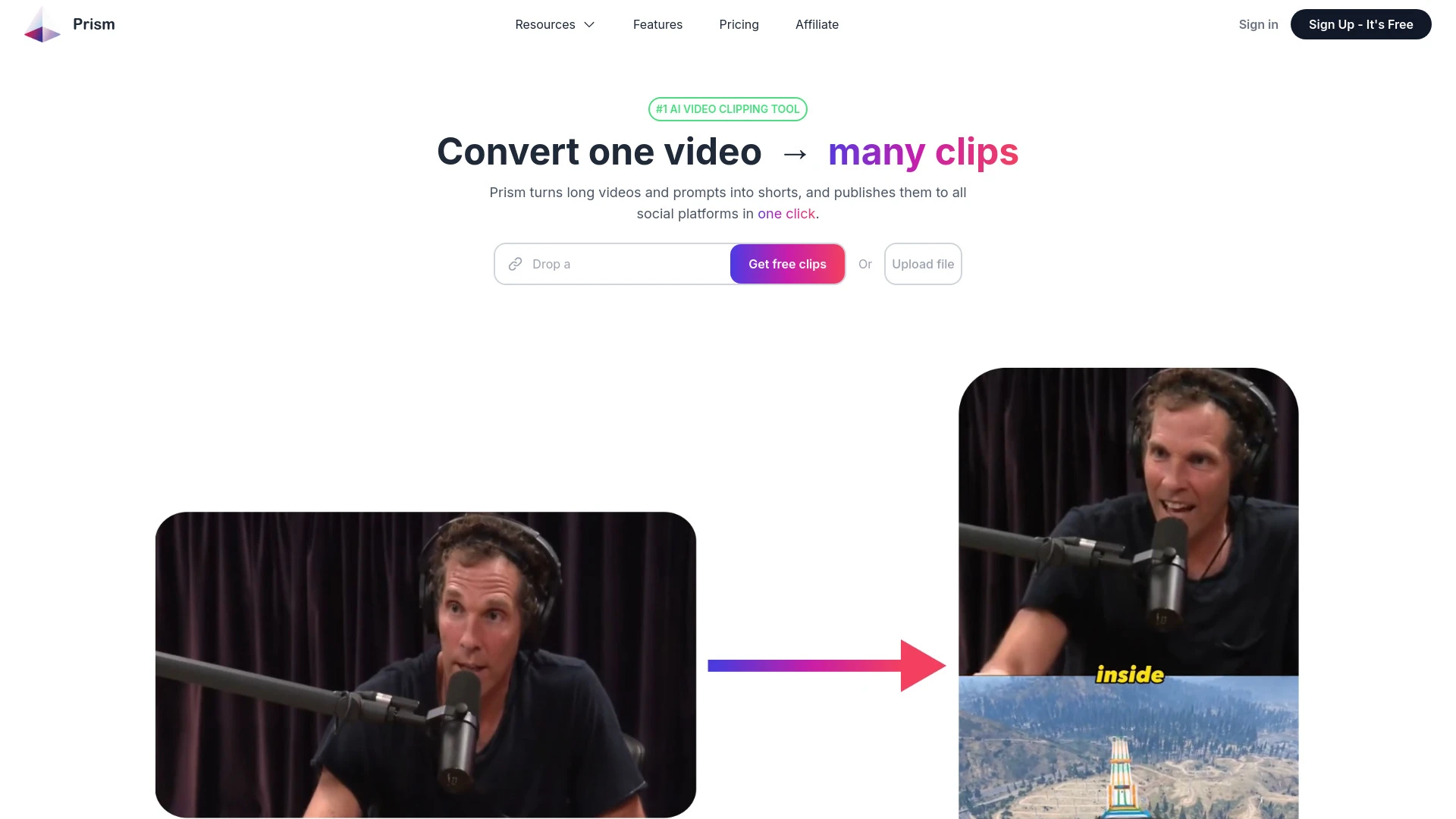Click the Sign In button
Image resolution: width=1456 pixels, height=819 pixels.
(x=1258, y=23)
